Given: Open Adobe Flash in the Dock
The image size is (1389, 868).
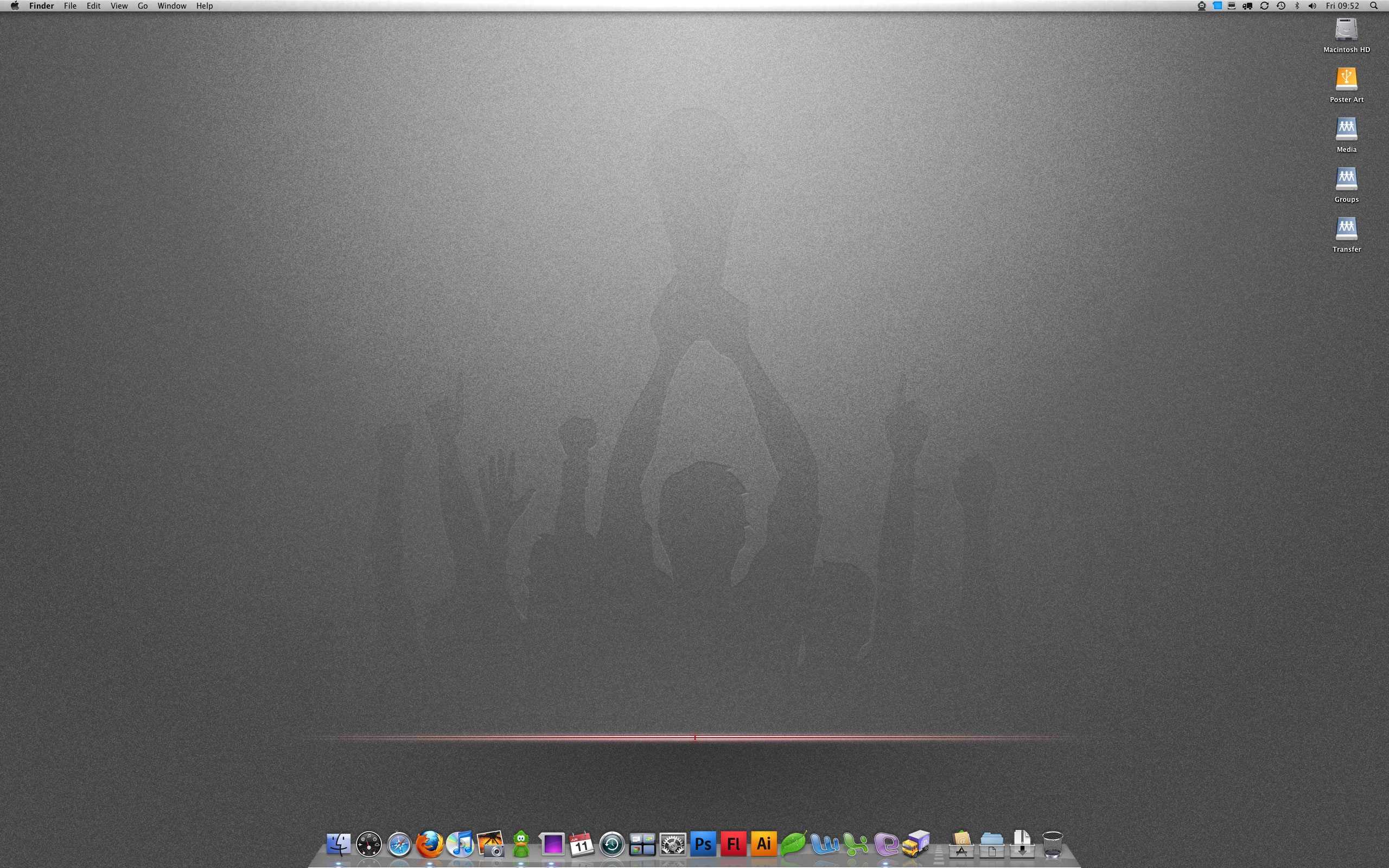Looking at the screenshot, I should (x=734, y=844).
